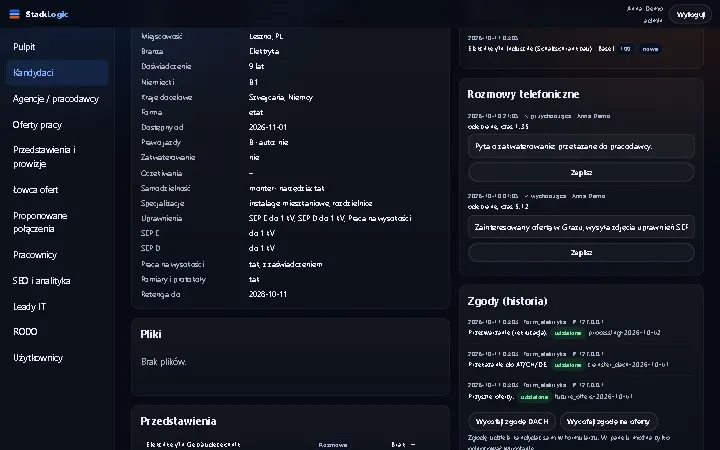720x450 pixels.
Task: Click Zapisz under the outgoing call note
Action: coord(581,253)
